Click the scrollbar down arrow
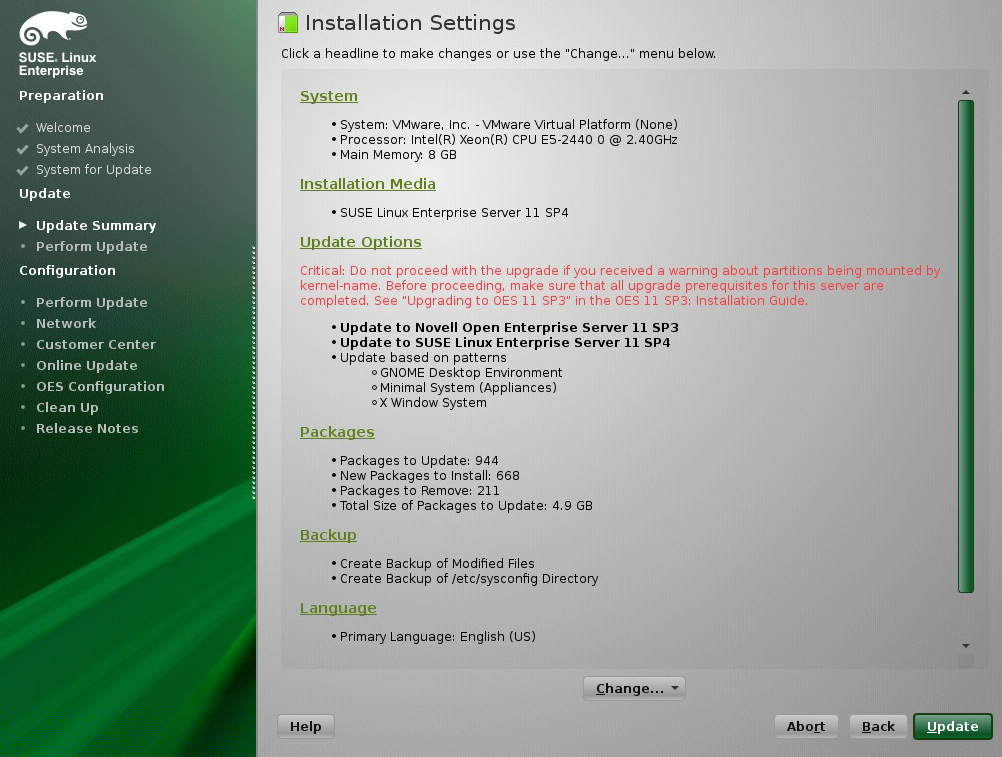The width and height of the screenshot is (1002, 757). 966,646
